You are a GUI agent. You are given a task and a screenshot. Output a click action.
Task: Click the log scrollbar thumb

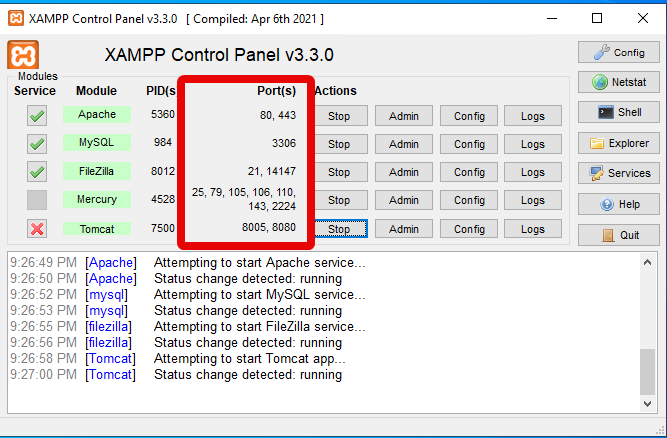point(647,372)
